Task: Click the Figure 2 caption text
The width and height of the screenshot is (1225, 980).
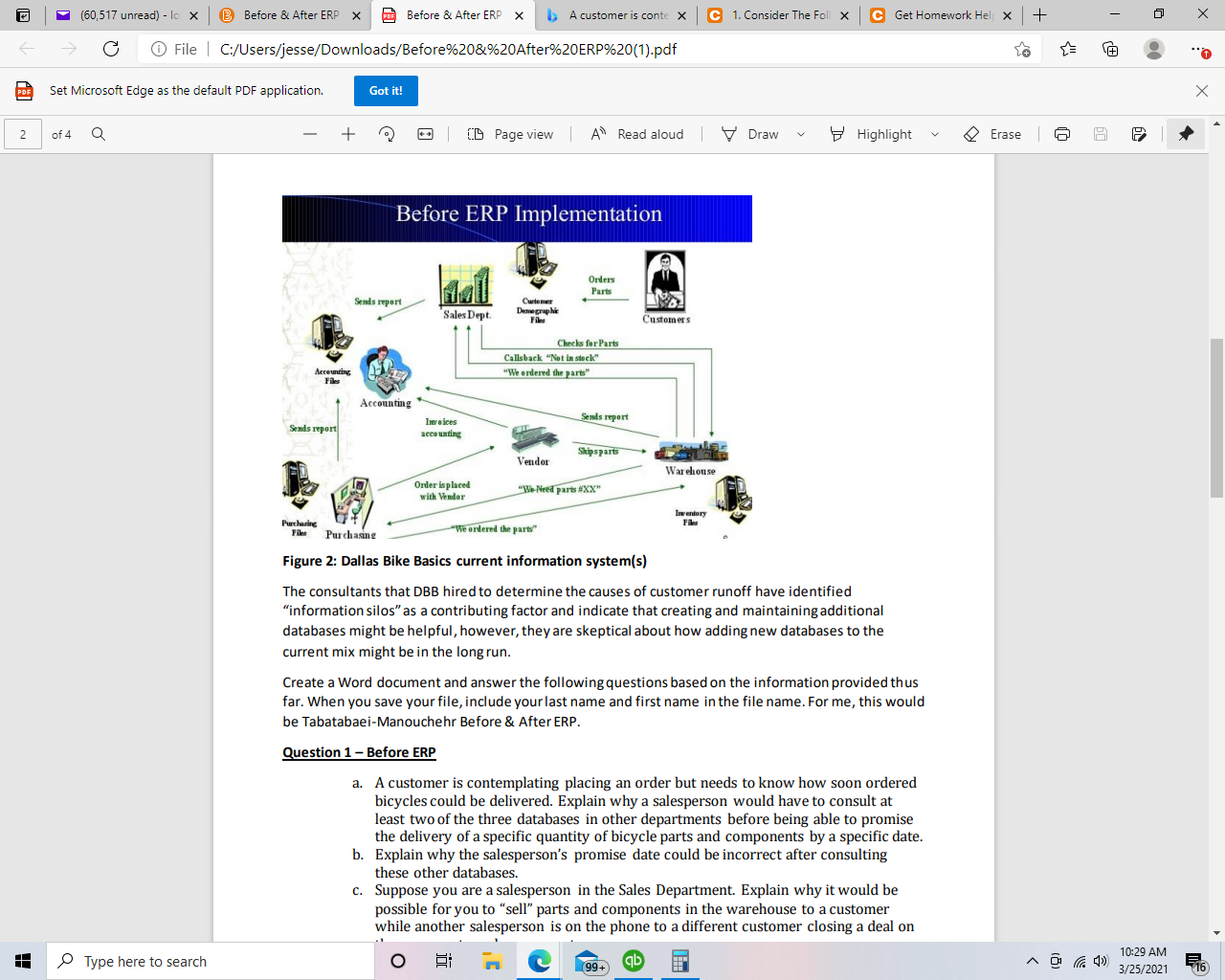Action: (464, 561)
